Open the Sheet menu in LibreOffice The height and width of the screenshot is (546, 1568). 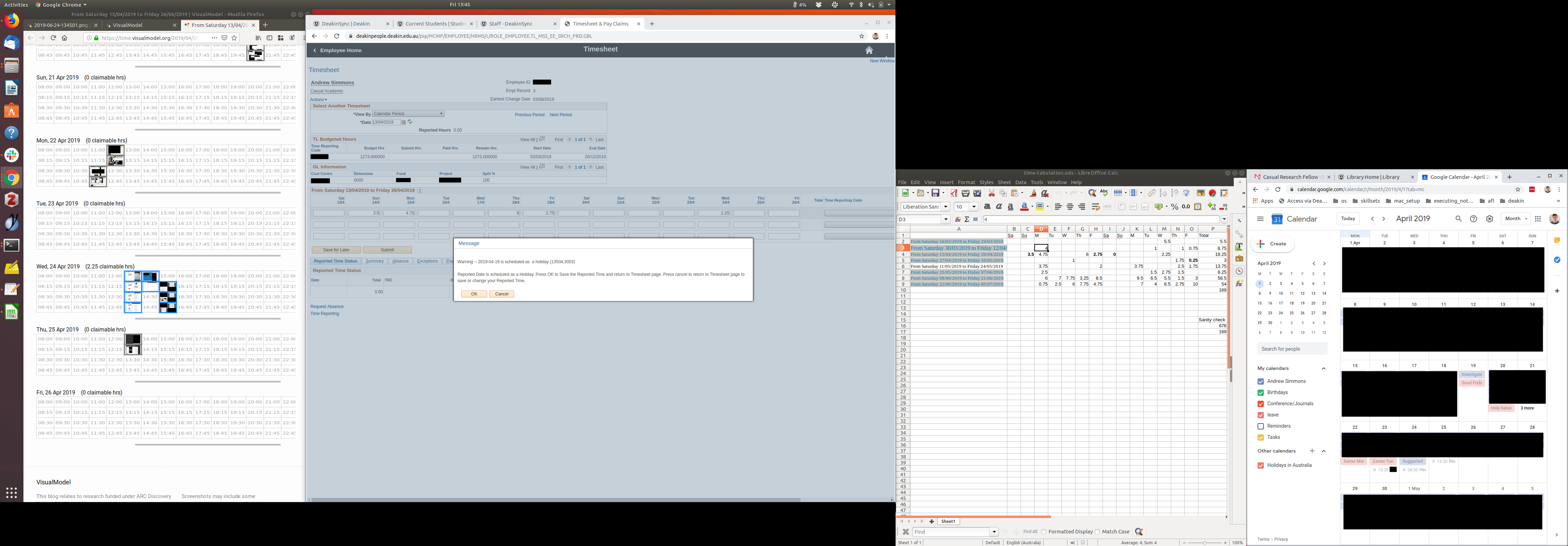point(1004,182)
